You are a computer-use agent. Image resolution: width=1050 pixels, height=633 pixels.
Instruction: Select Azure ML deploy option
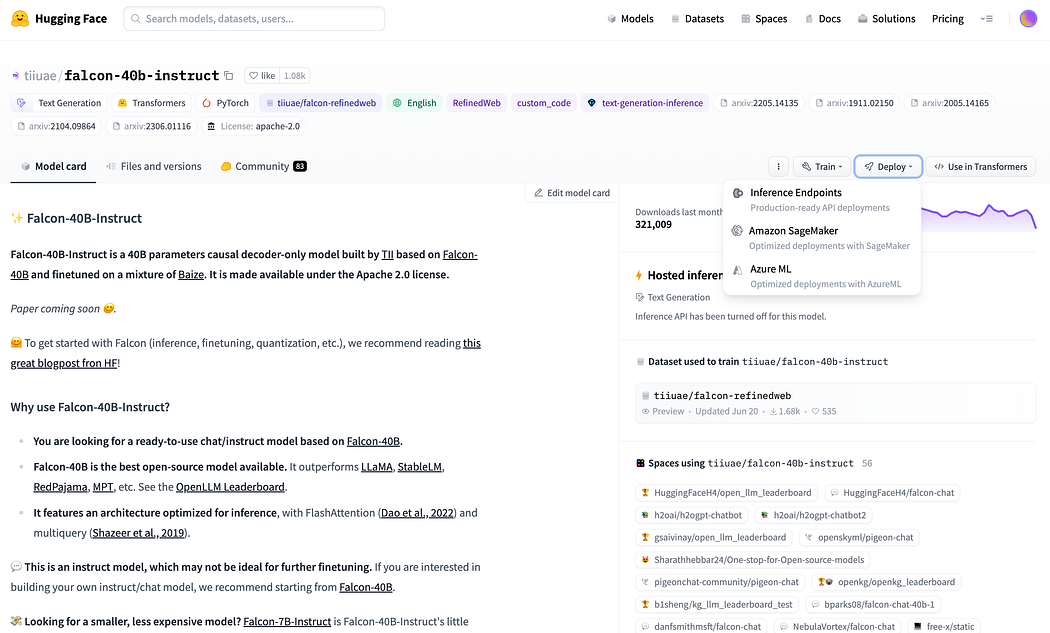coord(822,276)
